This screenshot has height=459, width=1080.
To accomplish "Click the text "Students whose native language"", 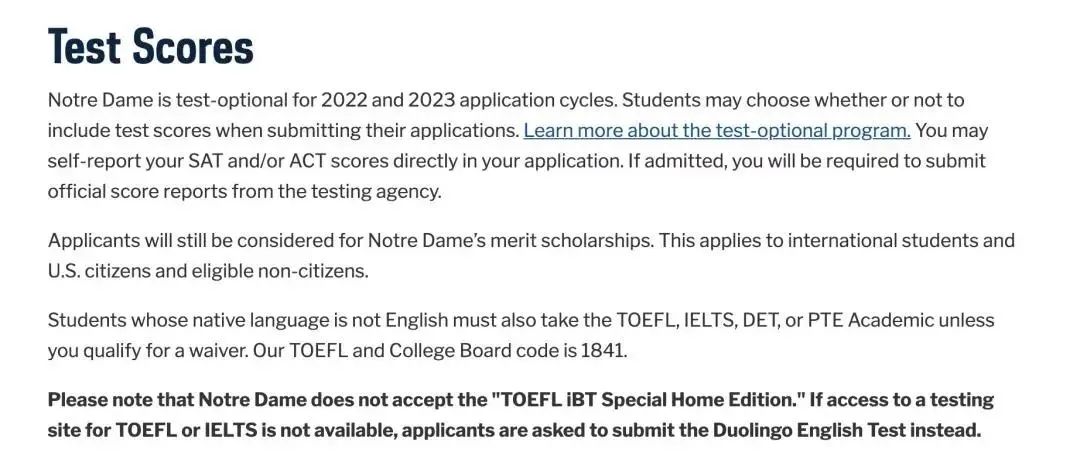I will pos(187,320).
